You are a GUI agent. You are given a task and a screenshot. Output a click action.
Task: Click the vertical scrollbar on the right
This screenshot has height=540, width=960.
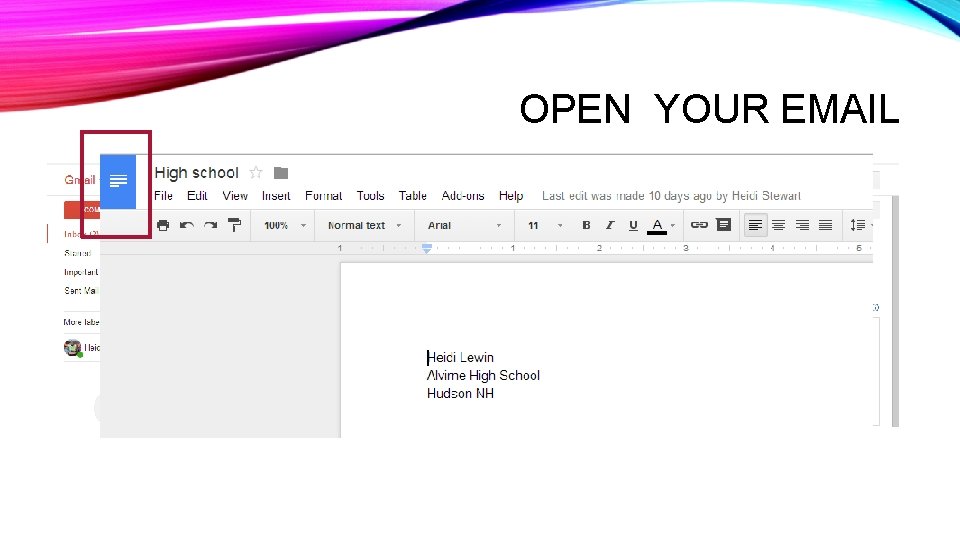tap(895, 311)
